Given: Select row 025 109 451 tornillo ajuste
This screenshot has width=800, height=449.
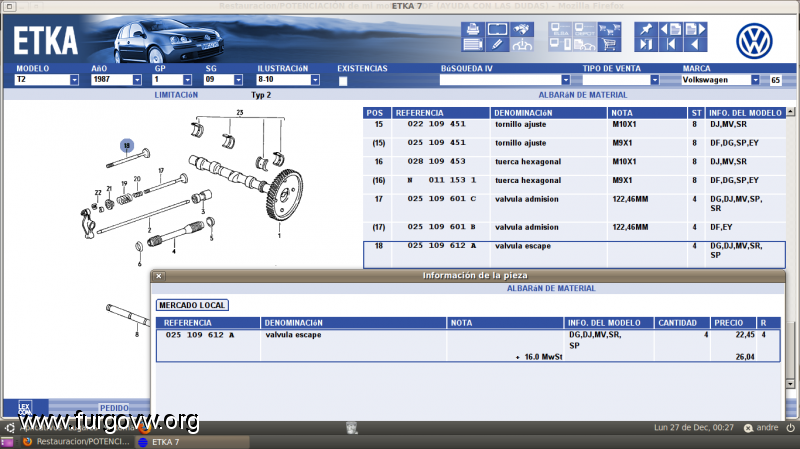Looking at the screenshot, I should [x=574, y=146].
